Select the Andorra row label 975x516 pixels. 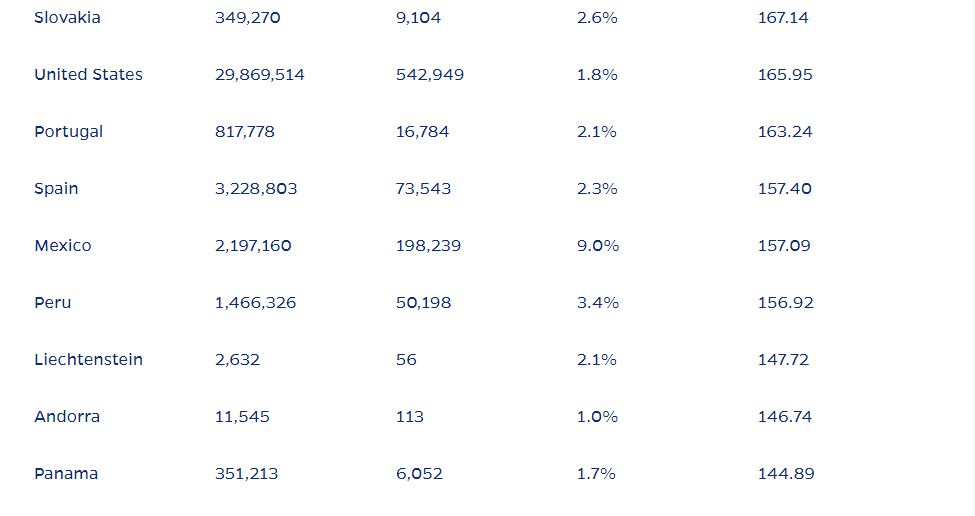(67, 417)
